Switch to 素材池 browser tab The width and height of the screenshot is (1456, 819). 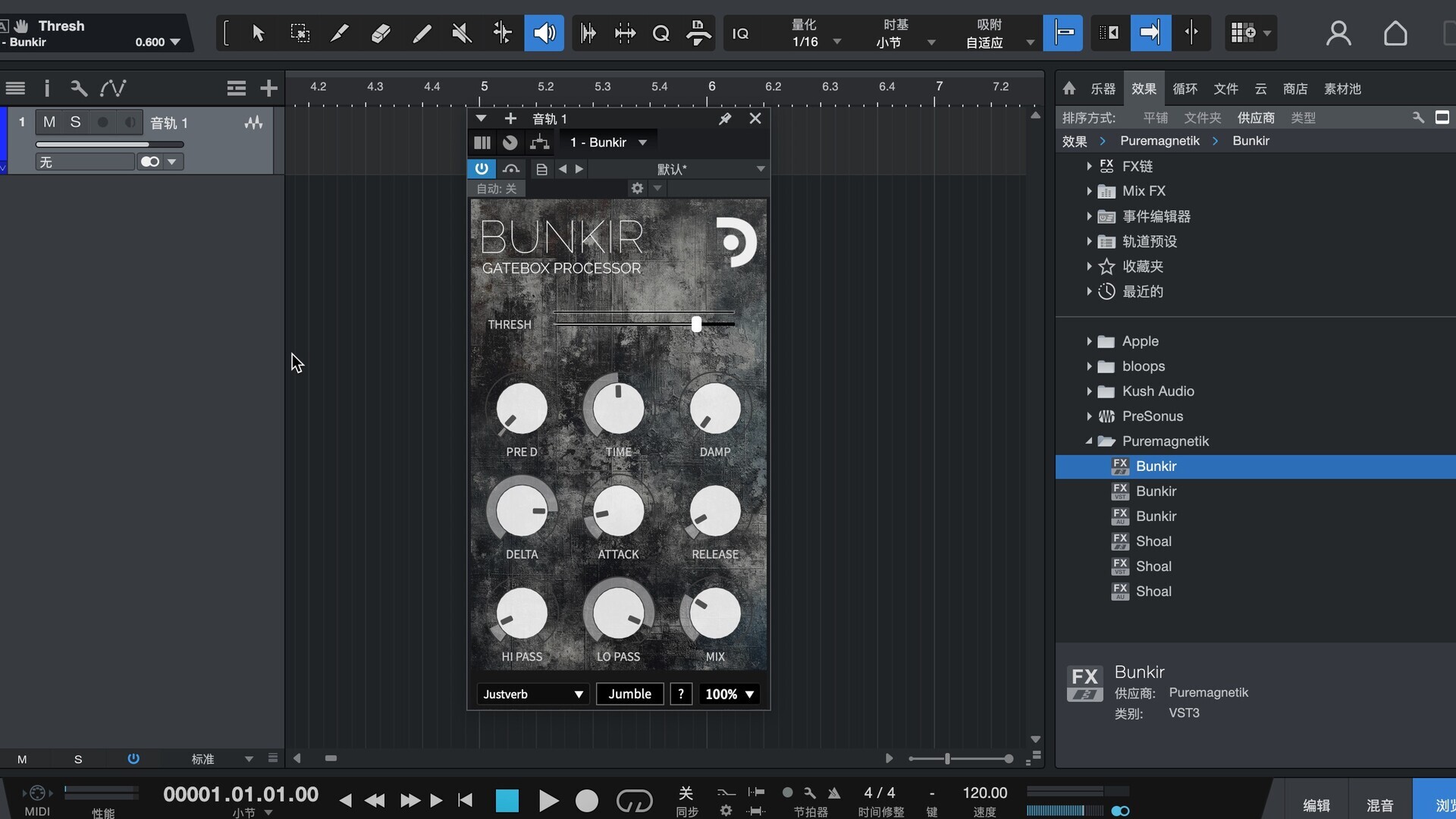pos(1342,89)
